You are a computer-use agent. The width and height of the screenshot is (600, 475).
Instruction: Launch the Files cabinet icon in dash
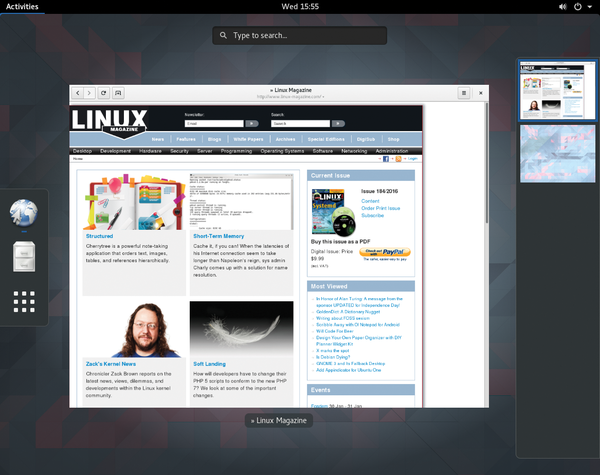point(24,257)
